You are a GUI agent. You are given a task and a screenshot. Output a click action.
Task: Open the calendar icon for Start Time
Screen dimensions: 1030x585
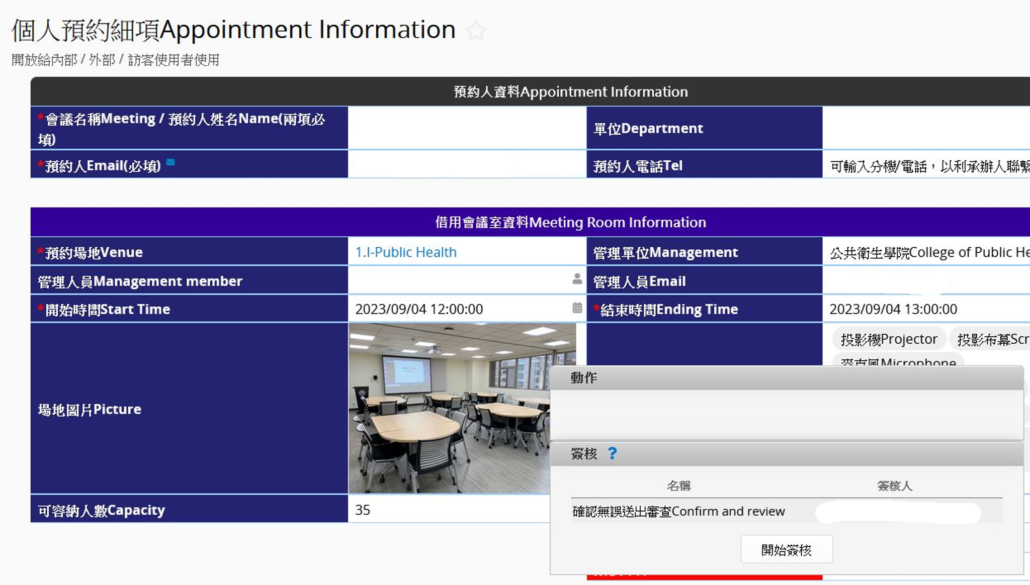577,307
